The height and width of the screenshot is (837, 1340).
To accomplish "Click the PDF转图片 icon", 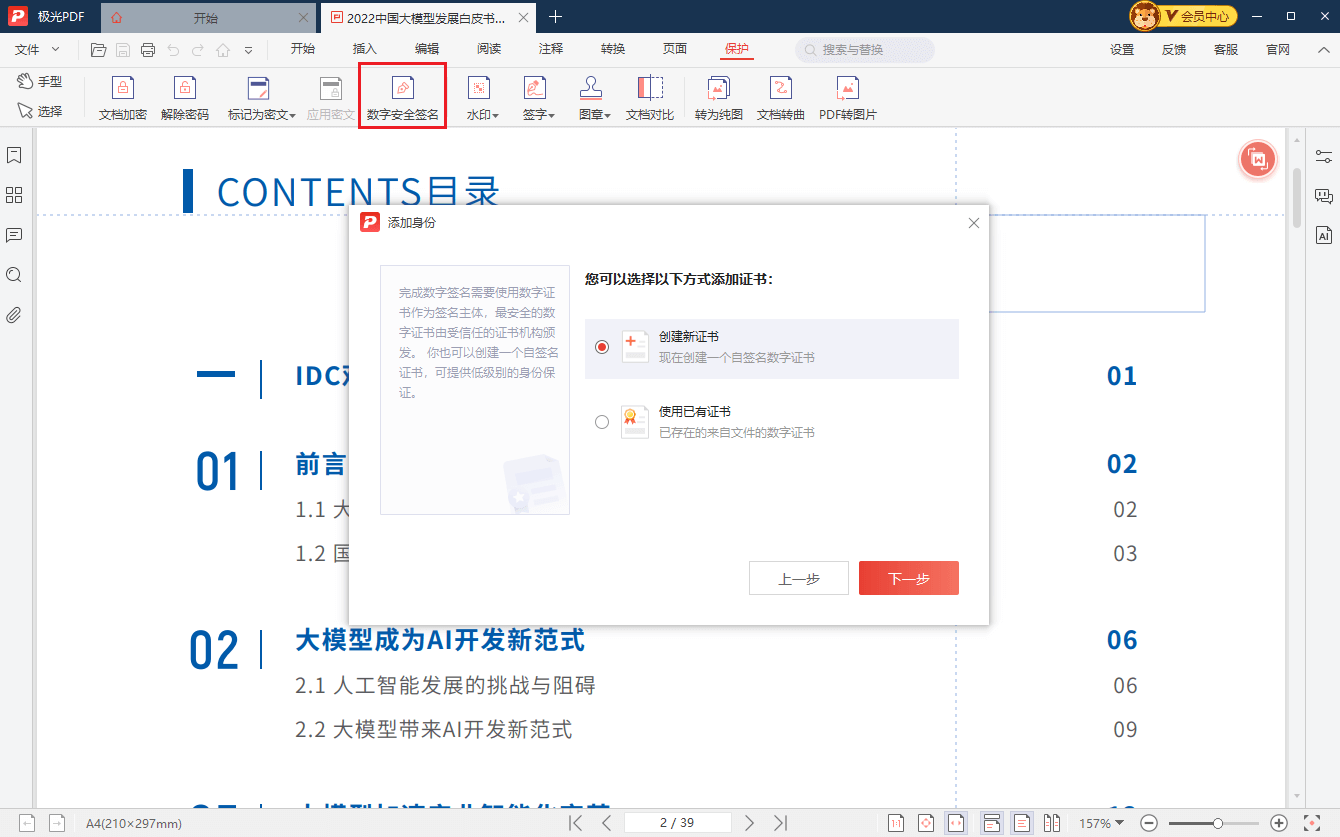I will point(848,95).
